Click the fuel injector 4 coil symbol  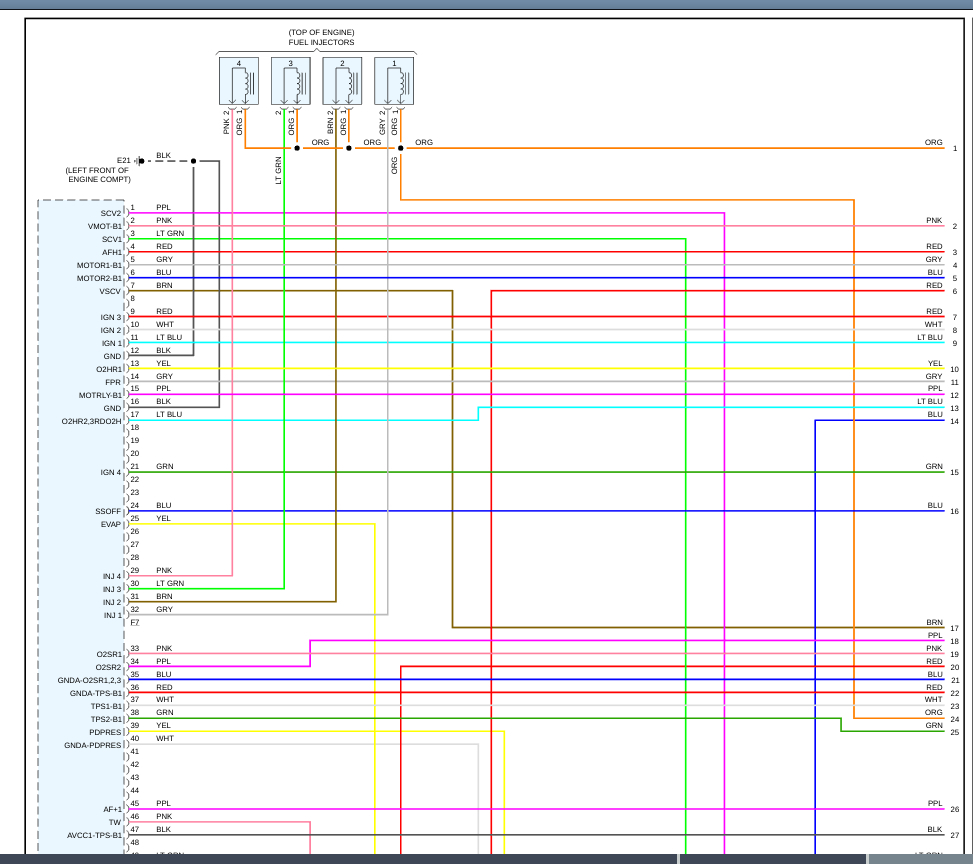click(x=239, y=83)
